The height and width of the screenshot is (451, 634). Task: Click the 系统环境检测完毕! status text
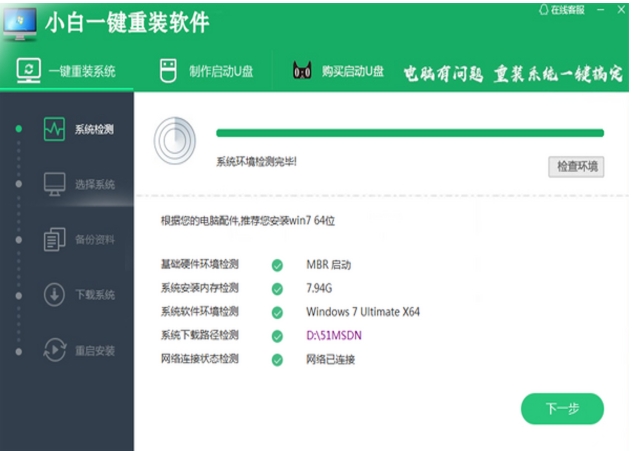click(x=256, y=162)
